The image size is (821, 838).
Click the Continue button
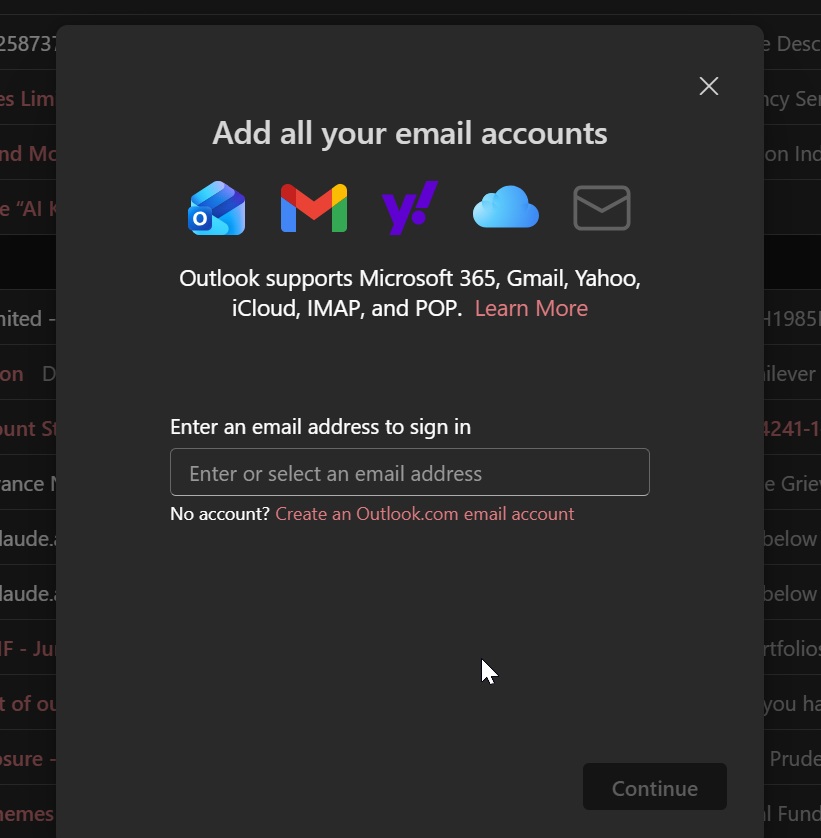pos(655,787)
